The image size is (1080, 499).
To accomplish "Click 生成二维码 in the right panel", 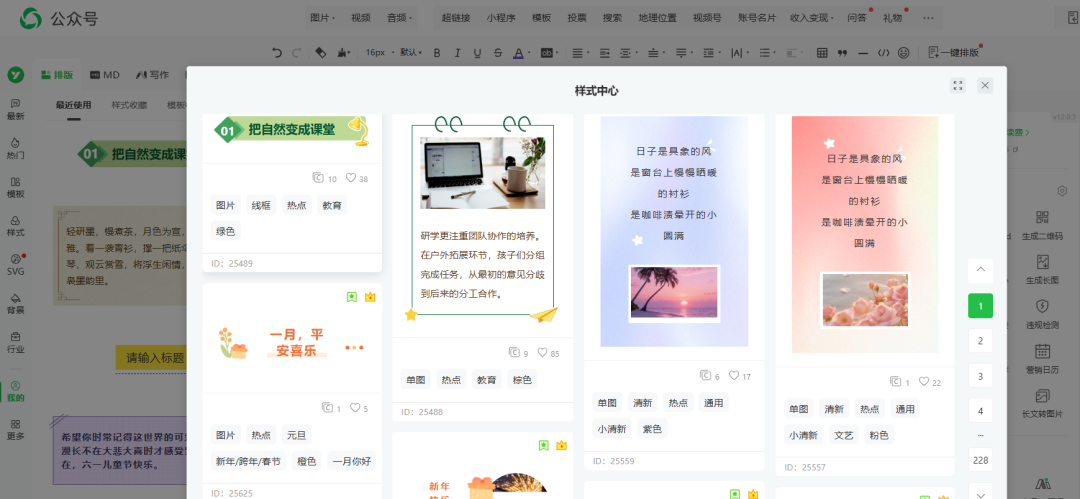I will 1042,225.
